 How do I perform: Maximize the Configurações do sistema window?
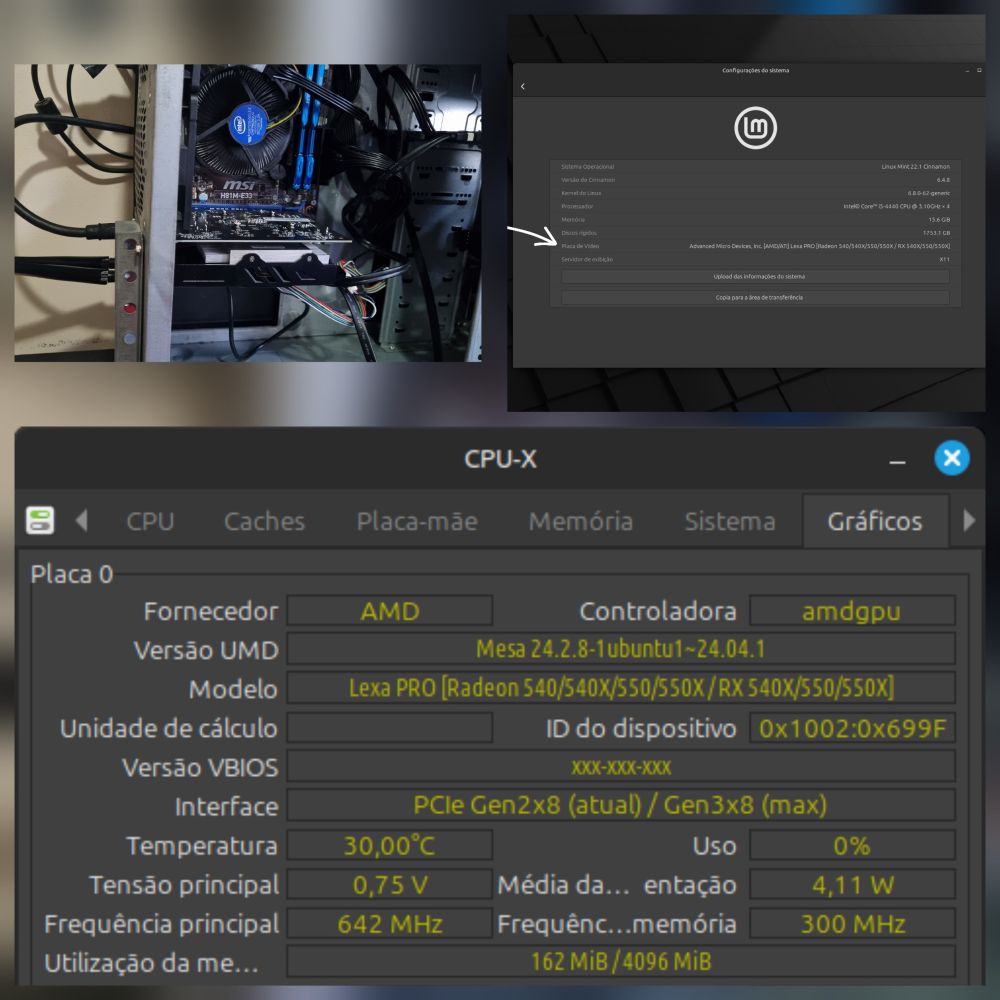pos(980,70)
